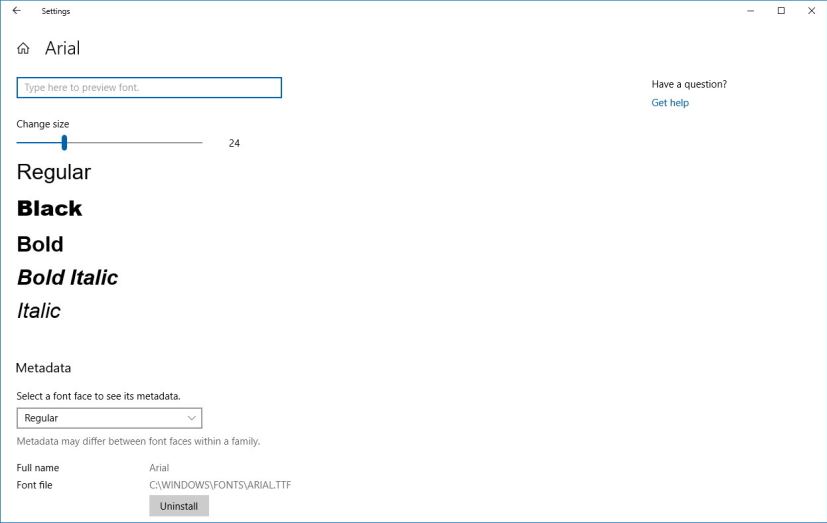Click the Full name value Arial
The image size is (827, 523).
pos(159,468)
